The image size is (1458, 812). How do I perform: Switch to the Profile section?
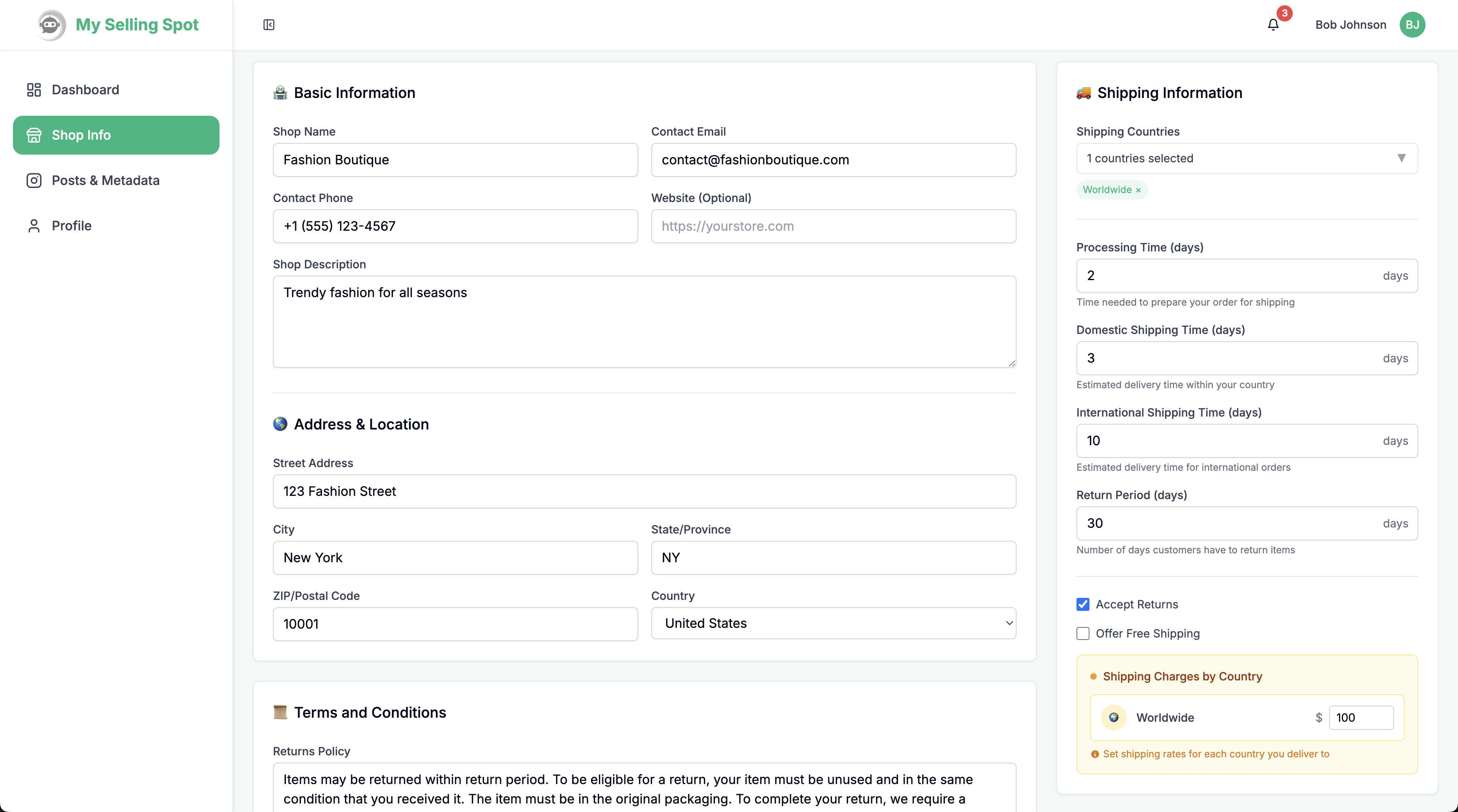[x=71, y=225]
